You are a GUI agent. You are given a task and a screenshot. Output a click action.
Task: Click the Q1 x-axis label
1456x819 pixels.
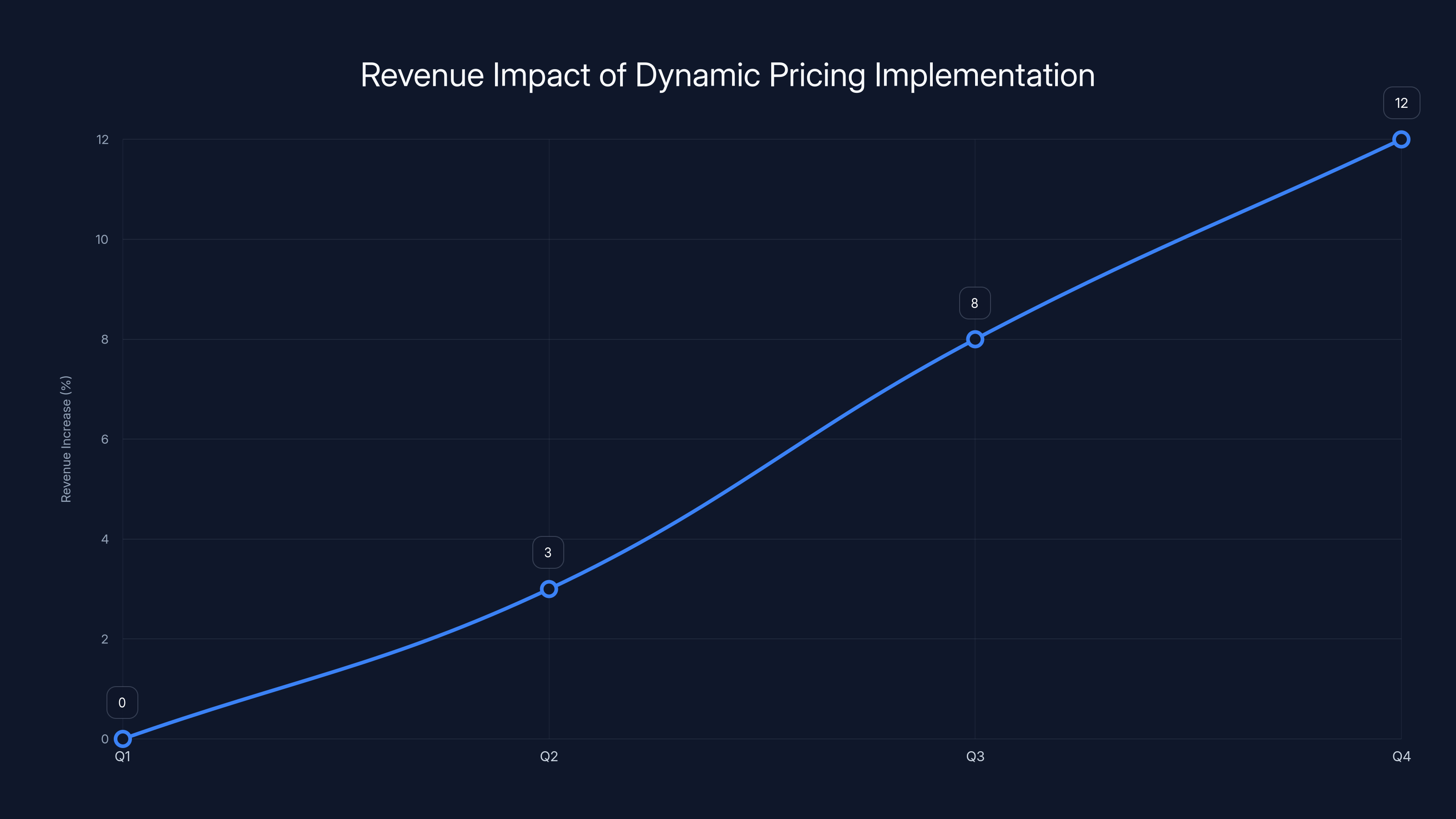[123, 756]
